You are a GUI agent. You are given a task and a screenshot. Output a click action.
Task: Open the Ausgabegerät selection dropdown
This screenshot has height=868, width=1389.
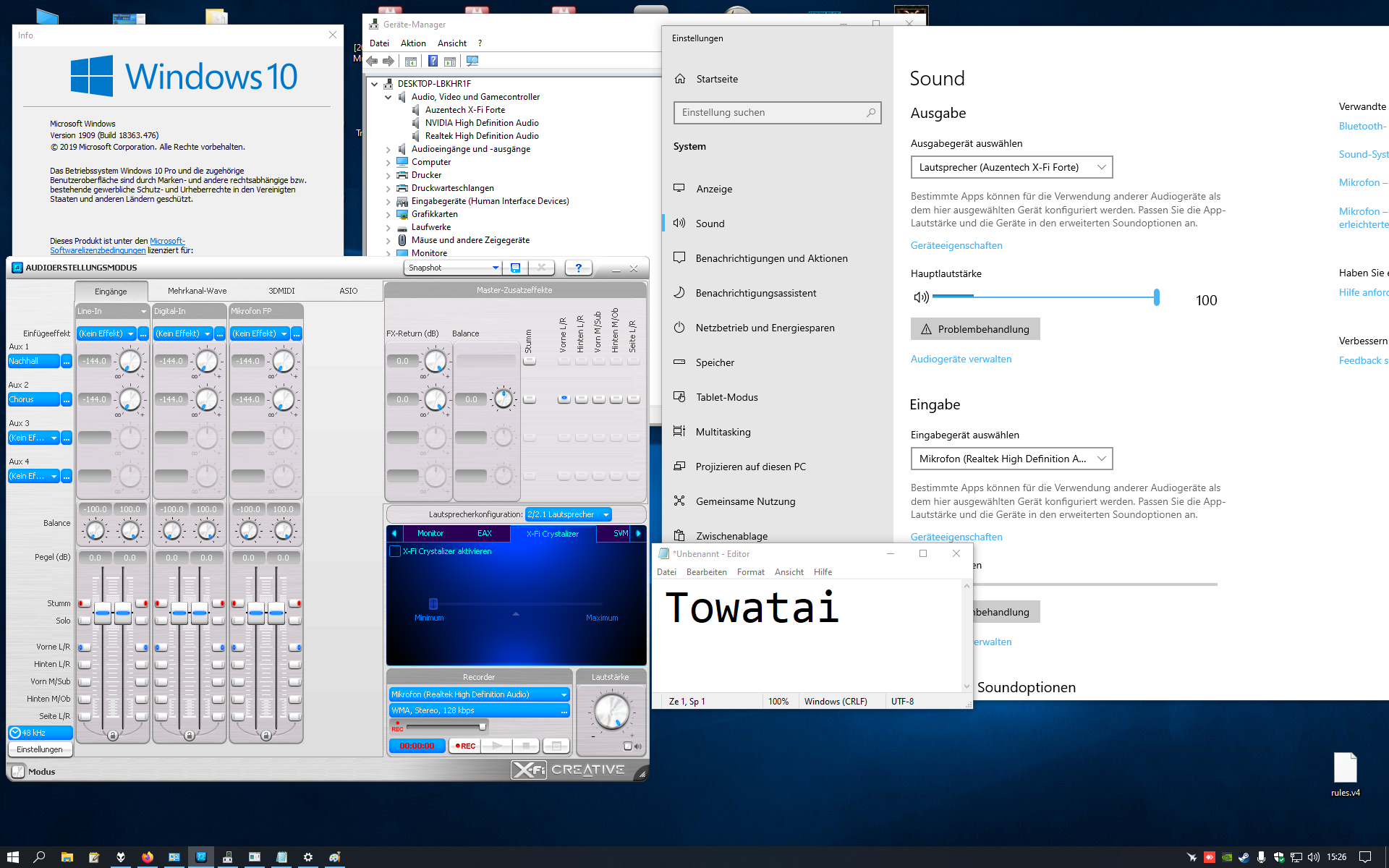pos(1011,167)
